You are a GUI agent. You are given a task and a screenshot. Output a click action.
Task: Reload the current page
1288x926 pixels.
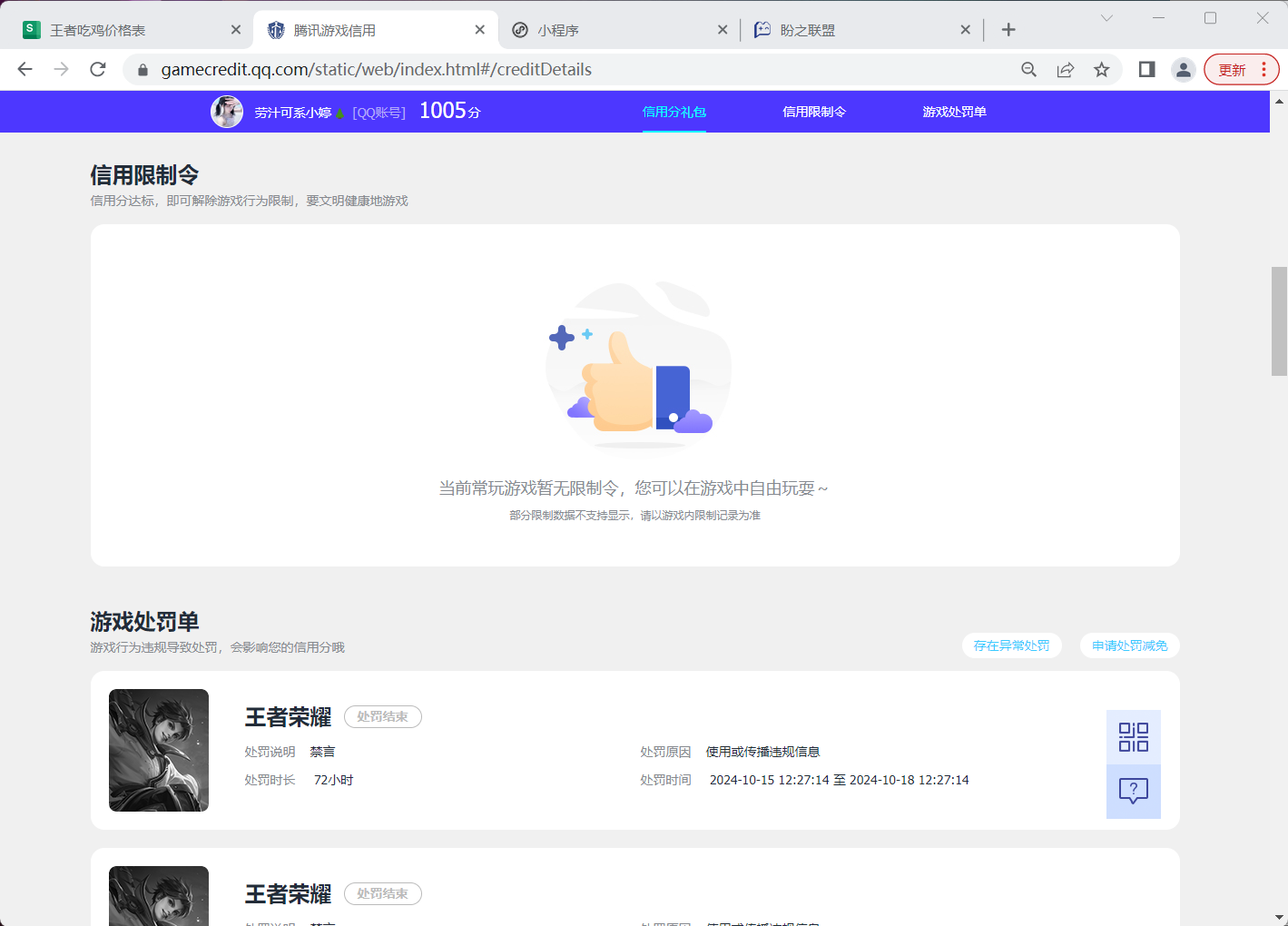tap(98, 69)
